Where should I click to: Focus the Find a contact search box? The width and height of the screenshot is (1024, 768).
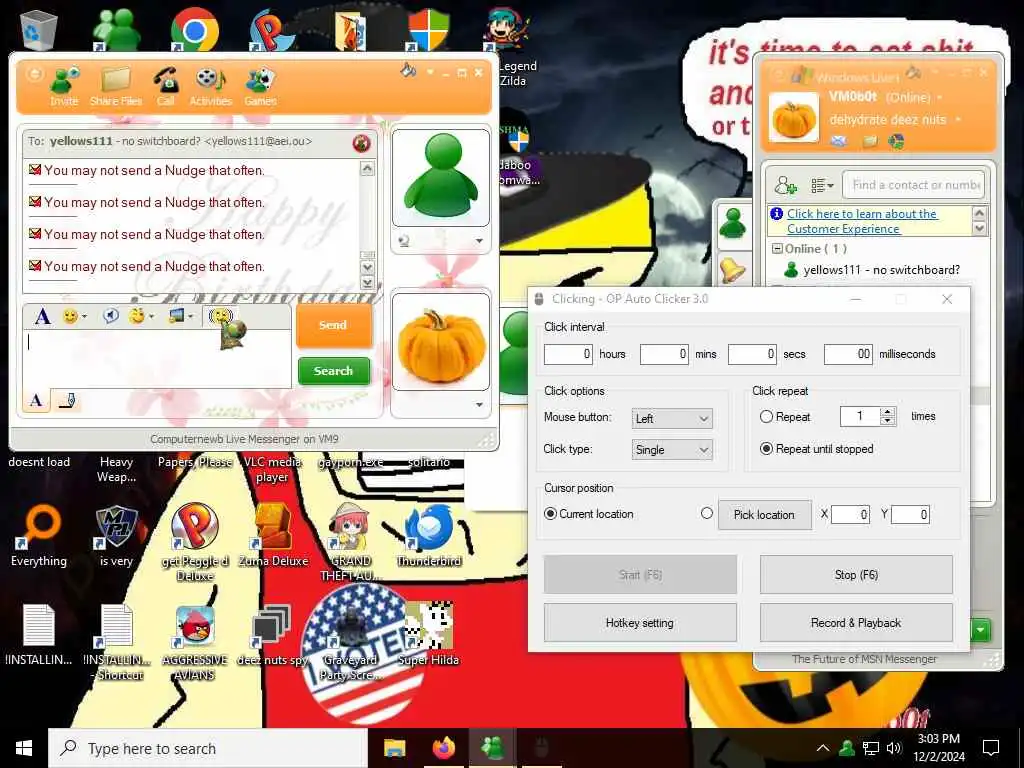pos(914,185)
